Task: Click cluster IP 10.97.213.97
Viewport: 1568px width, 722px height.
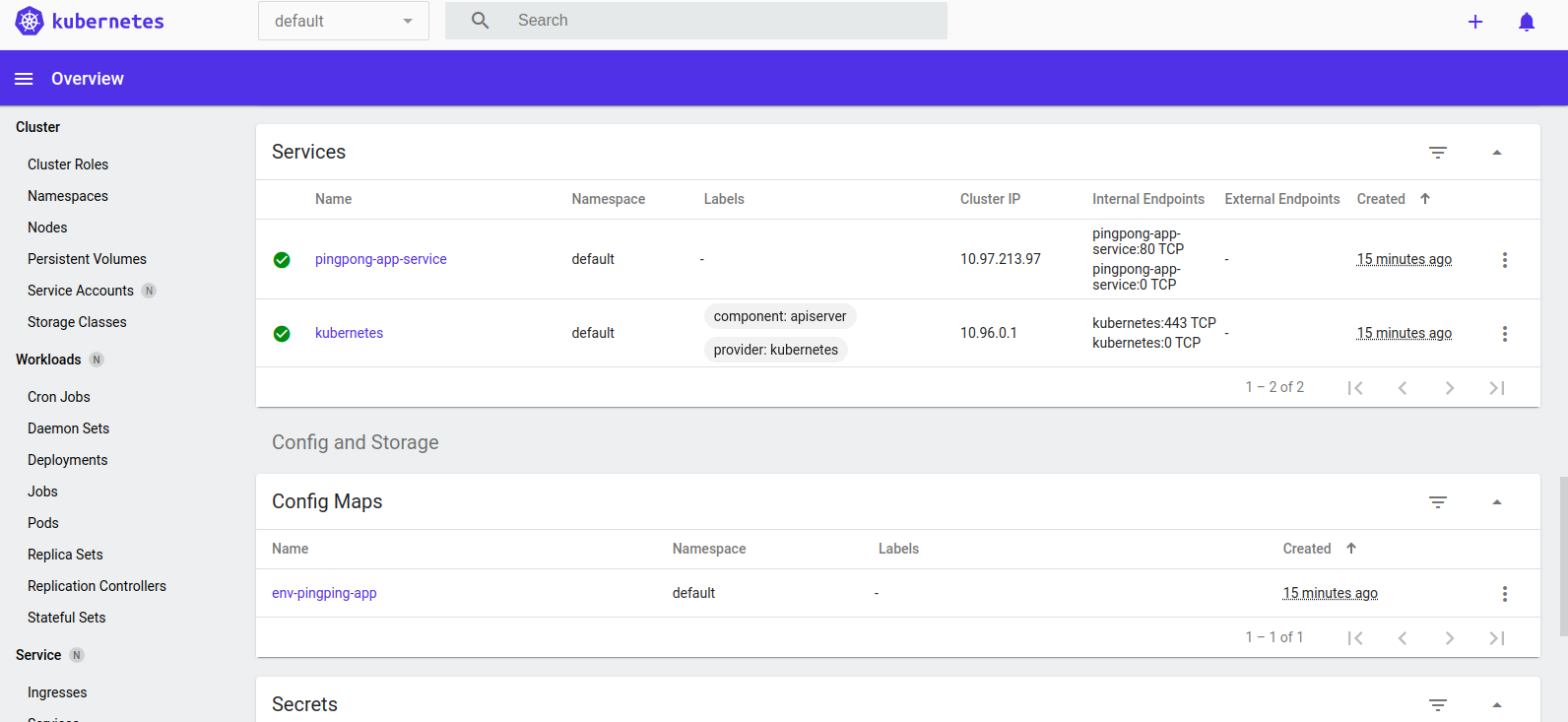Action: (x=1001, y=259)
